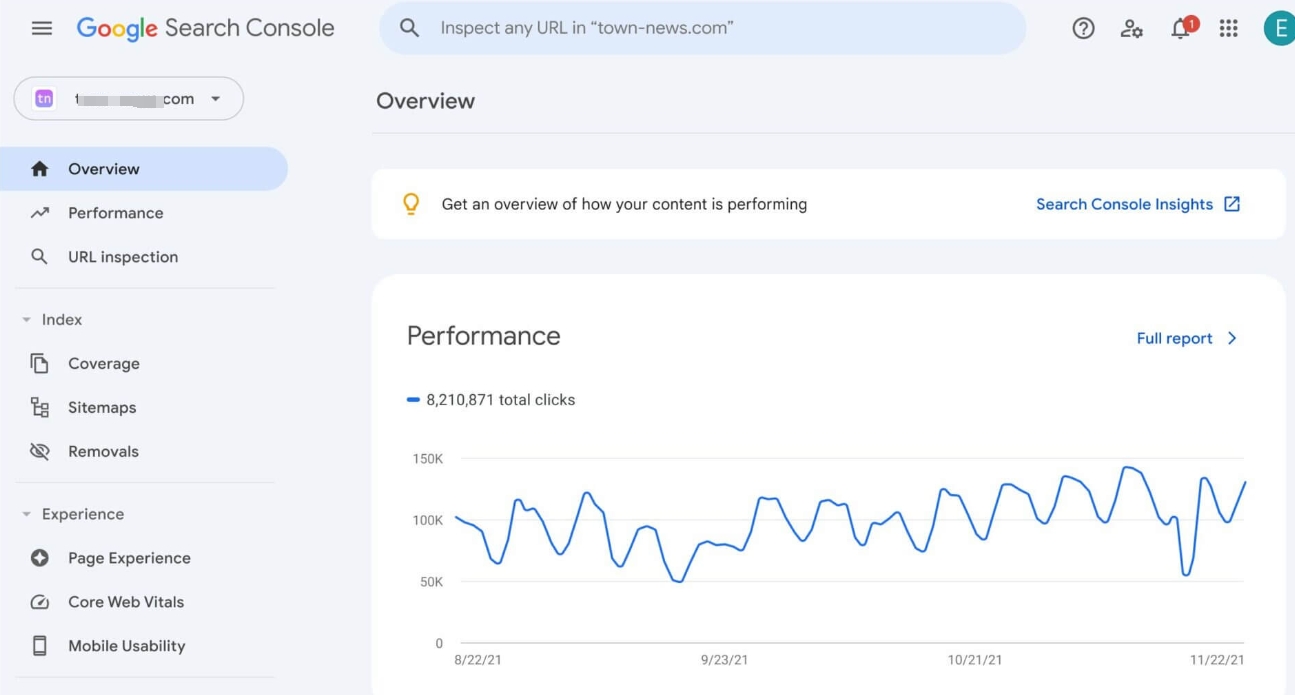1295x695 pixels.
Task: Click the 50K axis label
Action: click(x=431, y=582)
